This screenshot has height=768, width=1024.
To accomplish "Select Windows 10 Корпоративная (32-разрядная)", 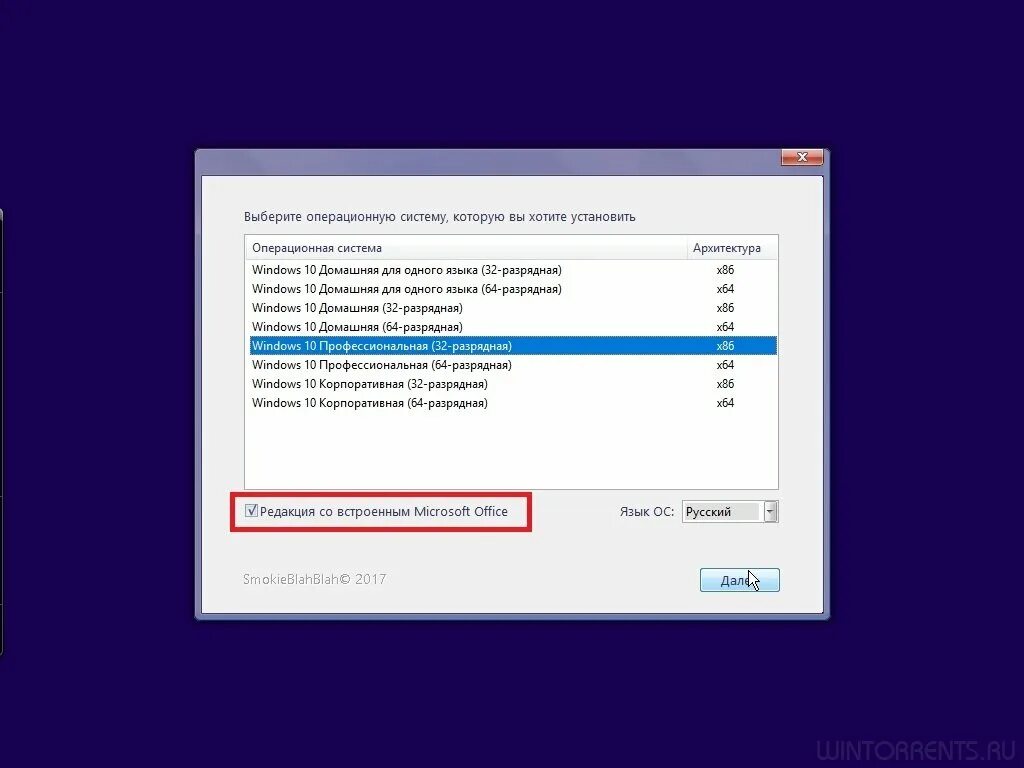I will 513,383.
